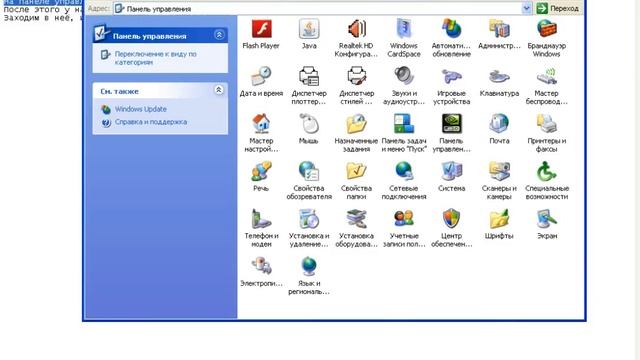640x360 pixels.
Task: Open Учетные записи пользователей icon
Action: [404, 219]
